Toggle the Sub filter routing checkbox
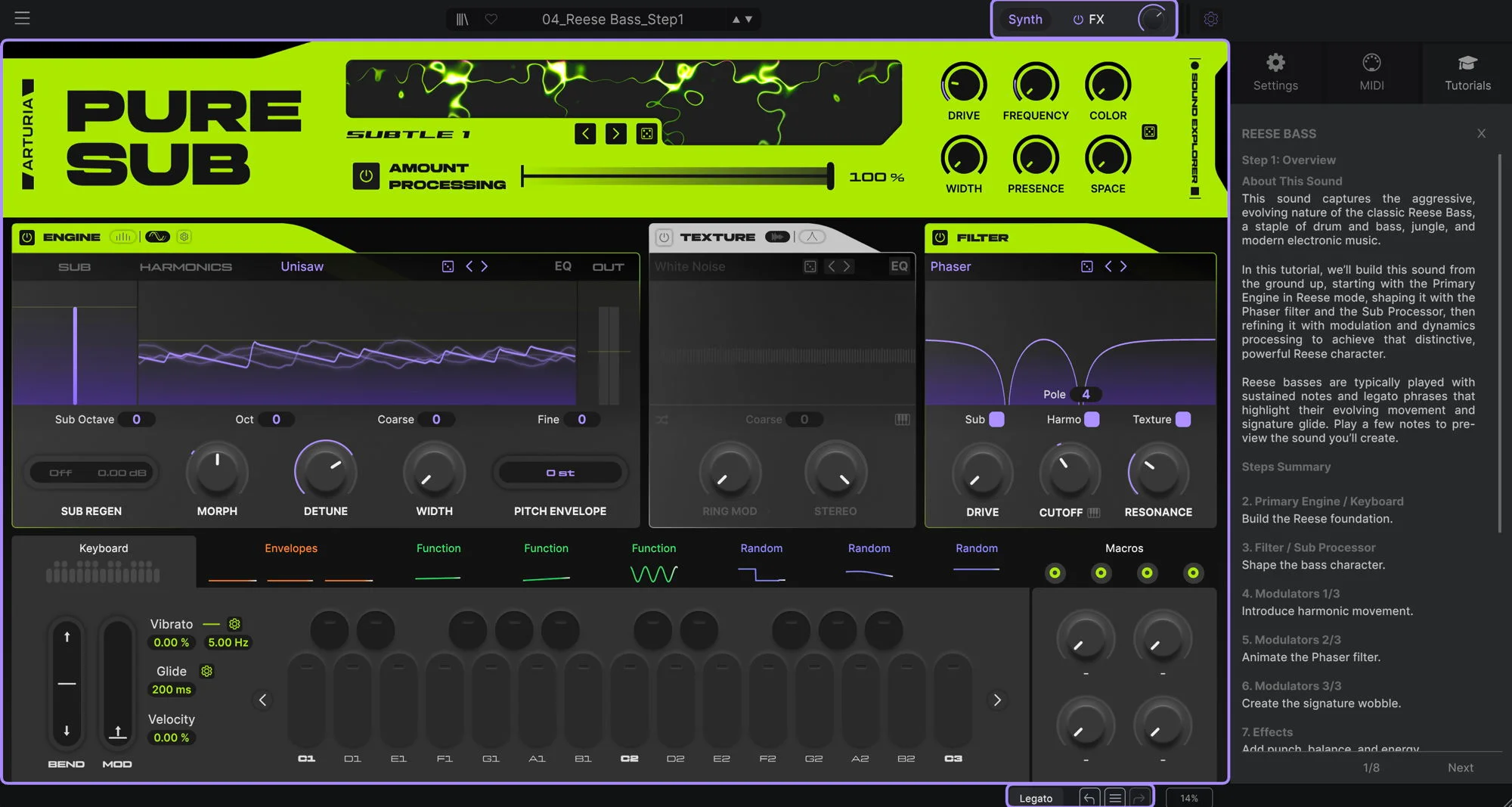This screenshot has height=807, width=1512. pos(997,419)
